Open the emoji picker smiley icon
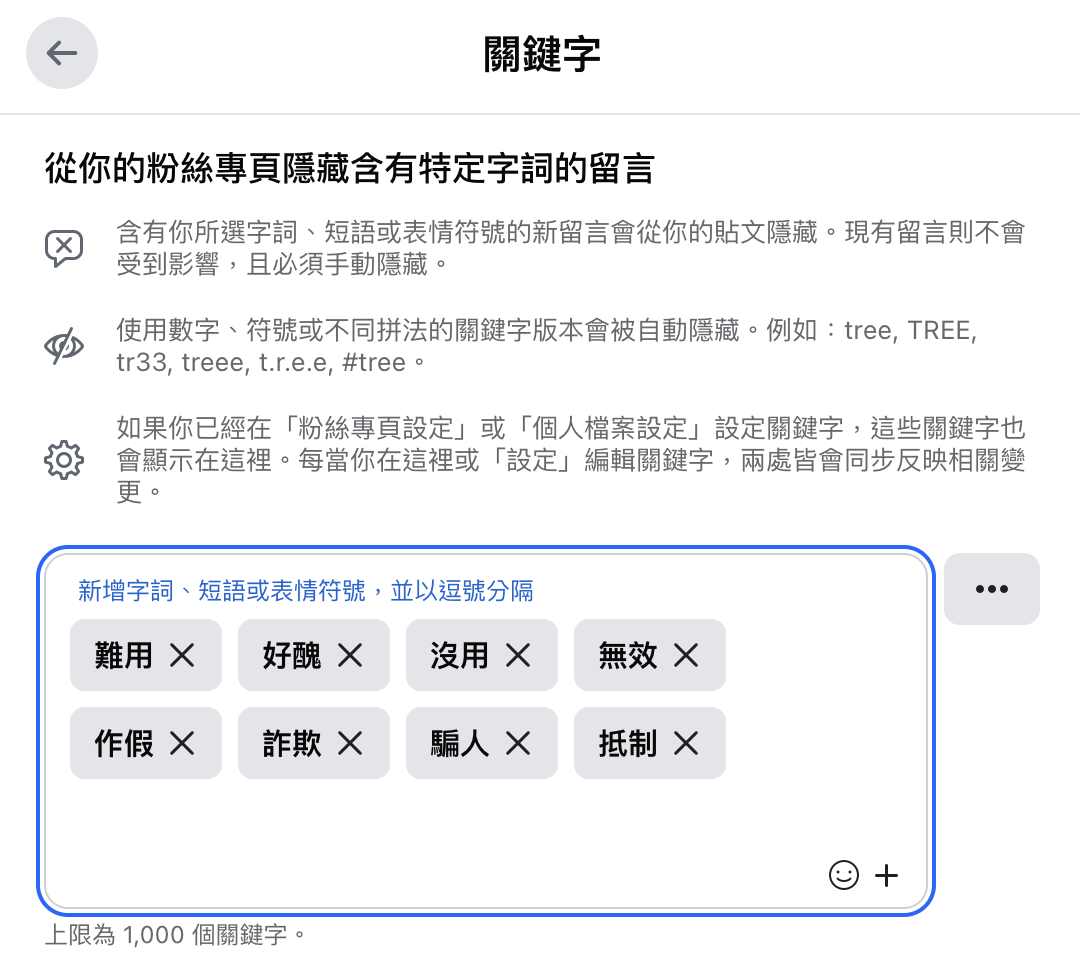1080x972 pixels. tap(844, 876)
